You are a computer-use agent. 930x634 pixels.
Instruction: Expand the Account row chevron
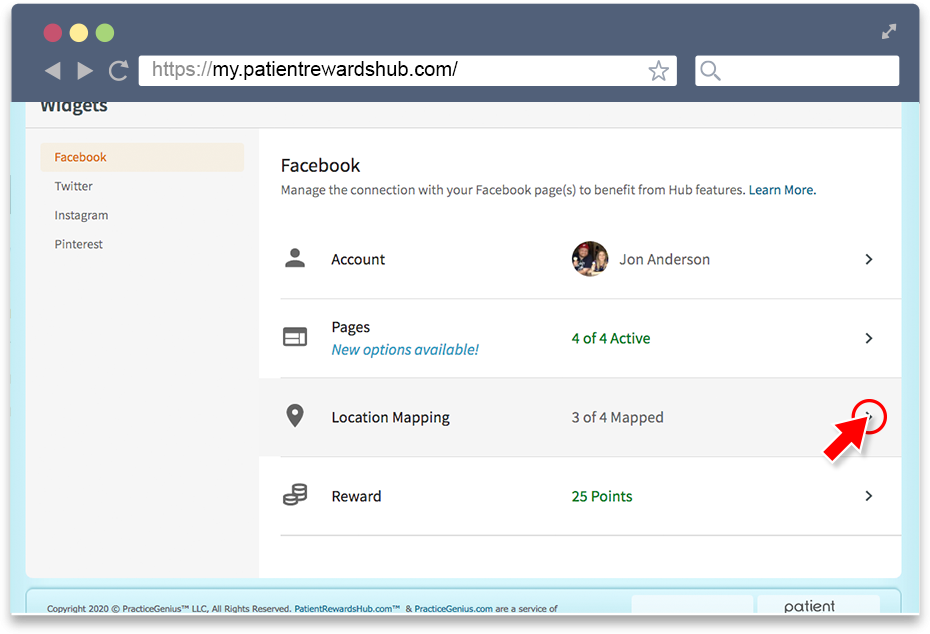[869, 259]
